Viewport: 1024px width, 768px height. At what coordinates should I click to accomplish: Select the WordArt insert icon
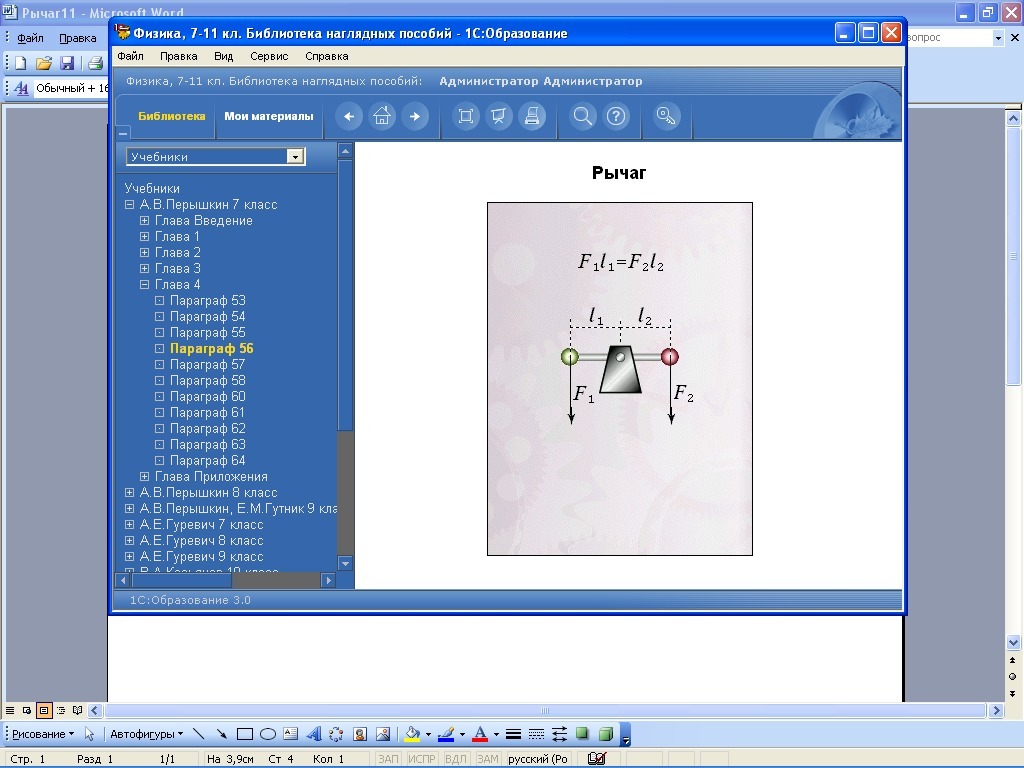[x=313, y=734]
